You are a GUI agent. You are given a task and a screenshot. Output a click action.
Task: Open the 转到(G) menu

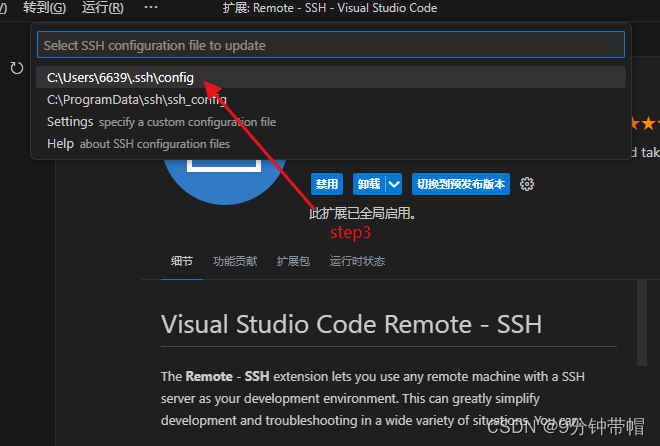click(44, 8)
